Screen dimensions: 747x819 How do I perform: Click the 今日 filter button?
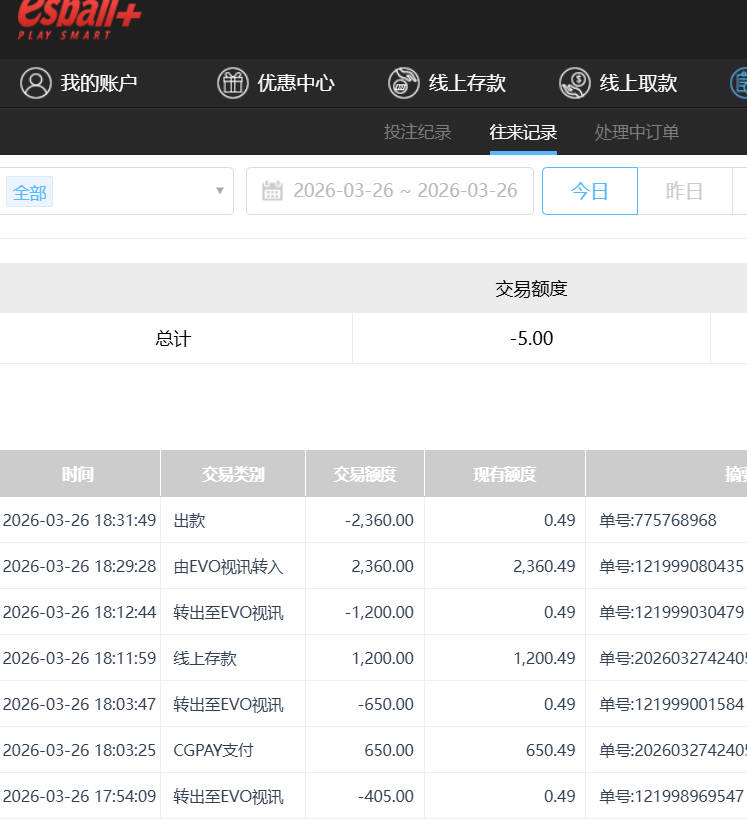589,191
